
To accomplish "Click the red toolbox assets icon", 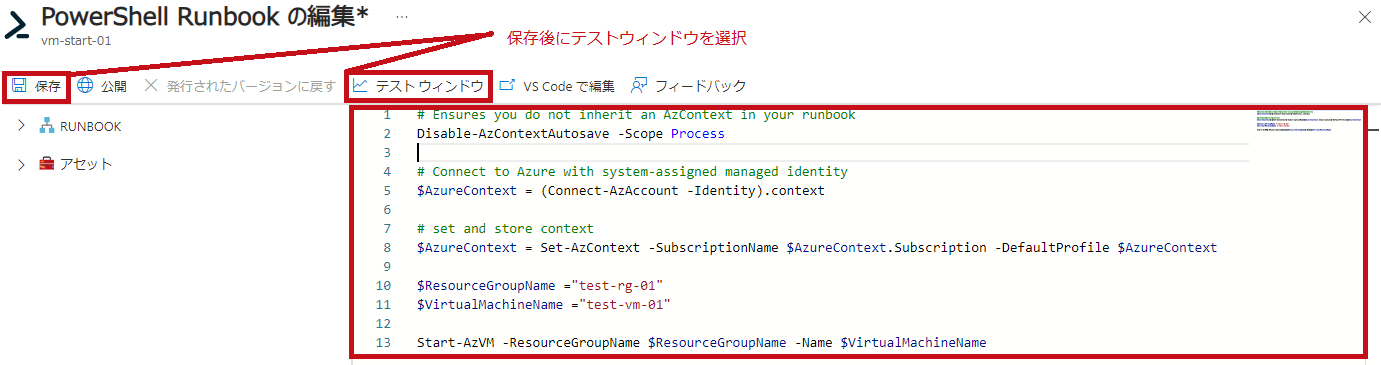I will point(46,164).
